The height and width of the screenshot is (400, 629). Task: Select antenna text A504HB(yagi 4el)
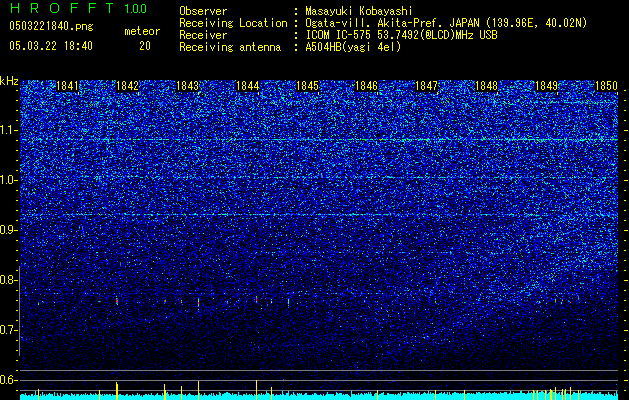click(x=353, y=47)
